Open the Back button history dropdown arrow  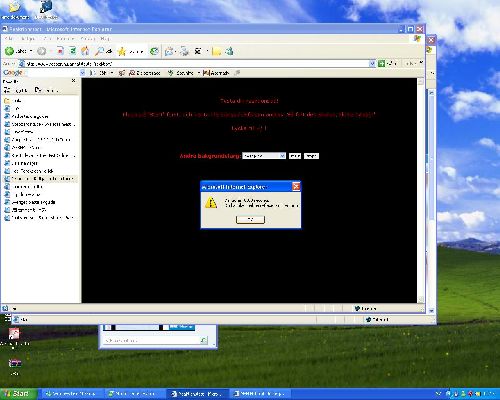(x=31, y=51)
